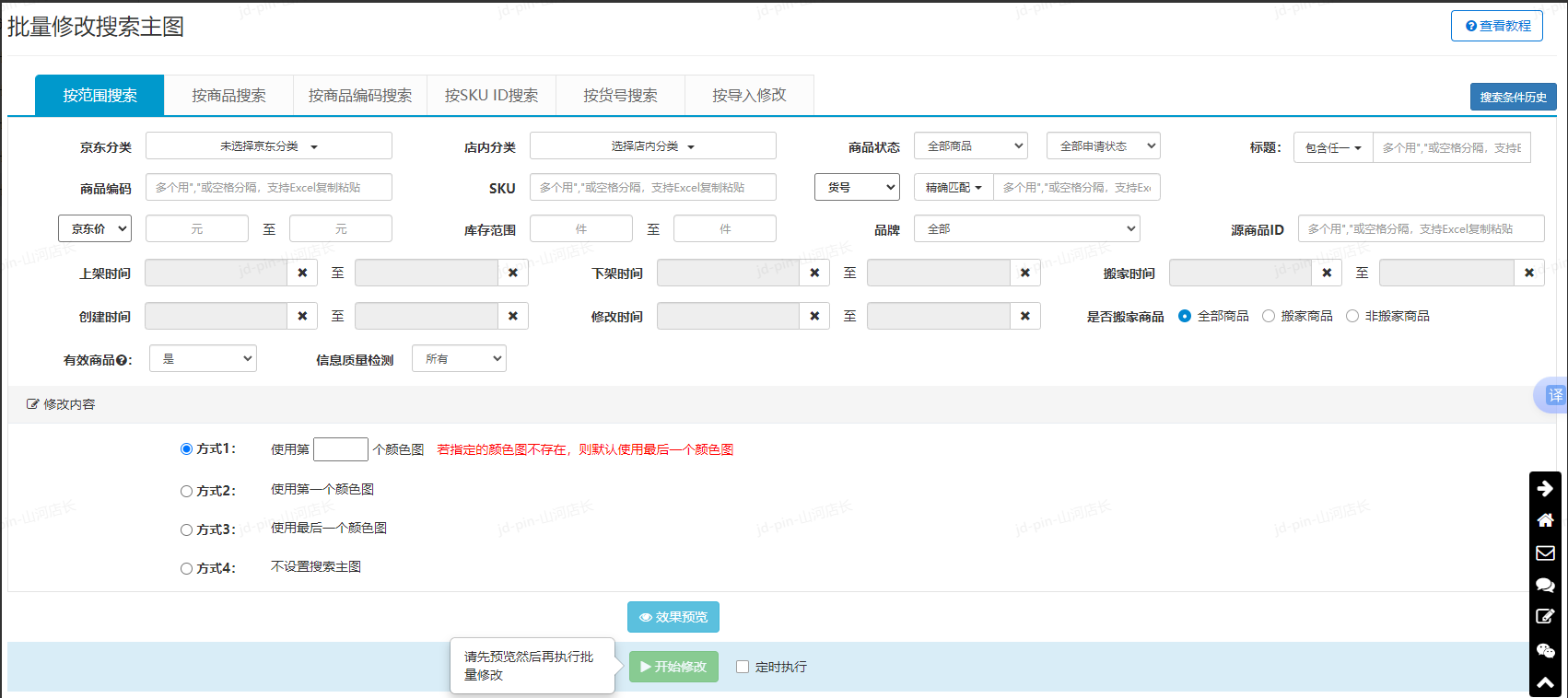Click the home icon in right sidebar

(1545, 520)
